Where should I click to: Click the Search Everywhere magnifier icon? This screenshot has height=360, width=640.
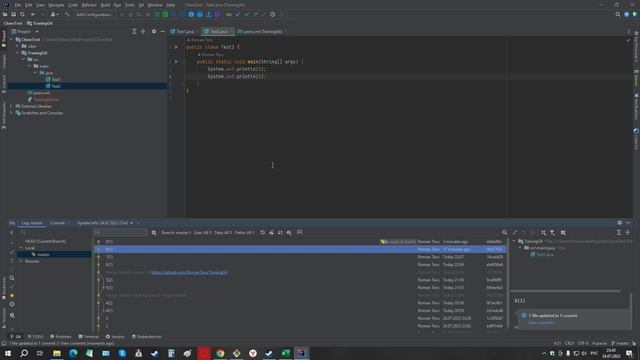618,14
